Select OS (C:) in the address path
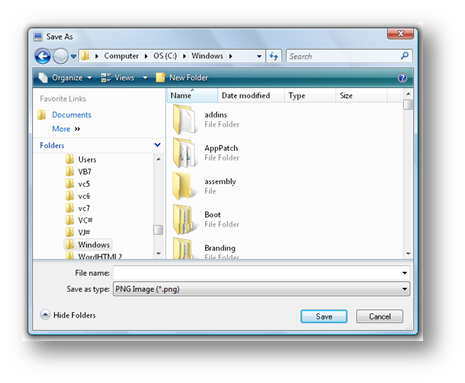The height and width of the screenshot is (383, 465). 165,56
